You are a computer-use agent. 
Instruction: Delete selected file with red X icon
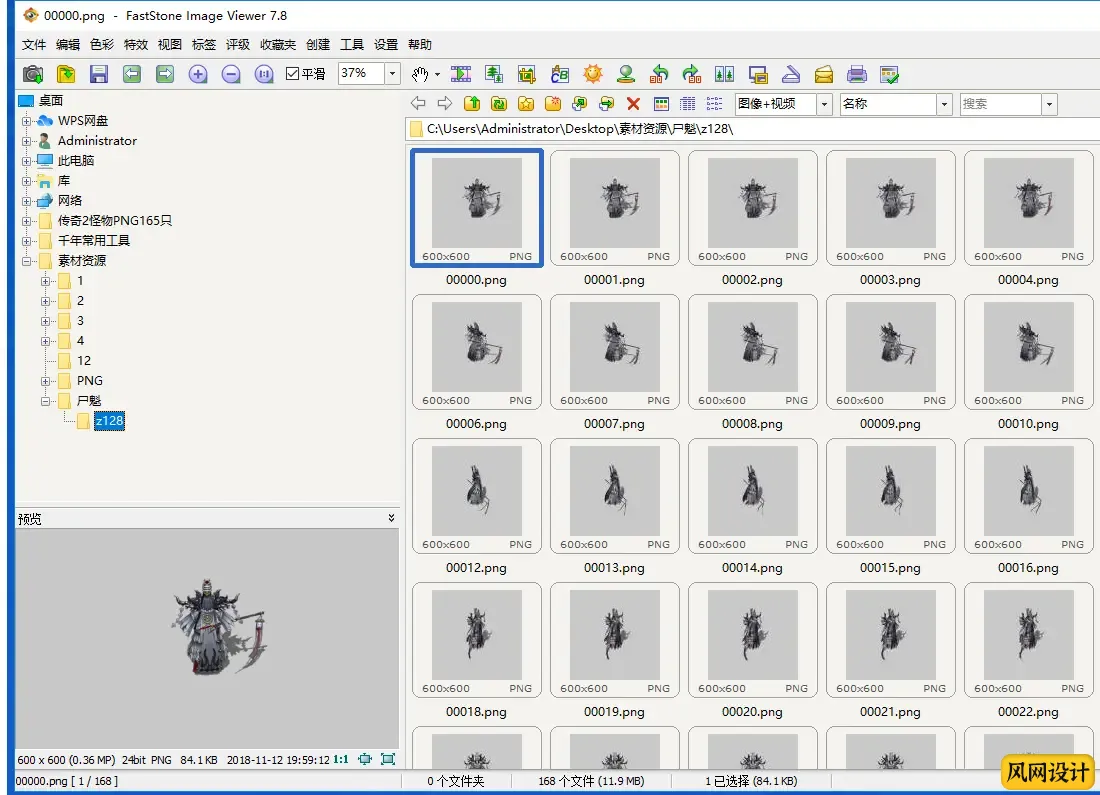[633, 104]
